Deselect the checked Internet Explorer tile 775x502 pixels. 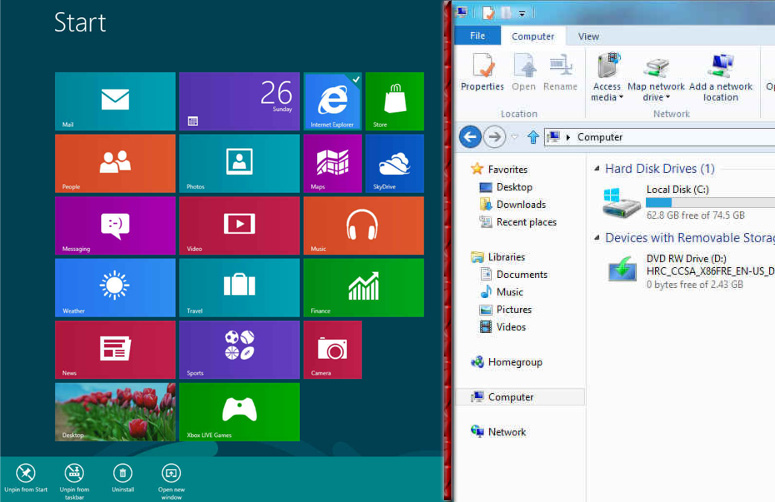(x=333, y=101)
